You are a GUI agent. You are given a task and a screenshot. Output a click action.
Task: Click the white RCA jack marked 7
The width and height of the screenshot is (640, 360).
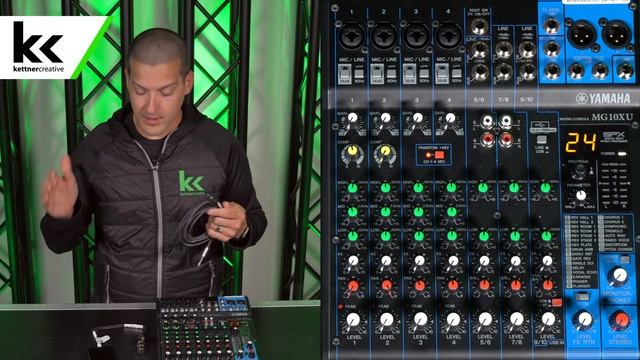[505, 121]
